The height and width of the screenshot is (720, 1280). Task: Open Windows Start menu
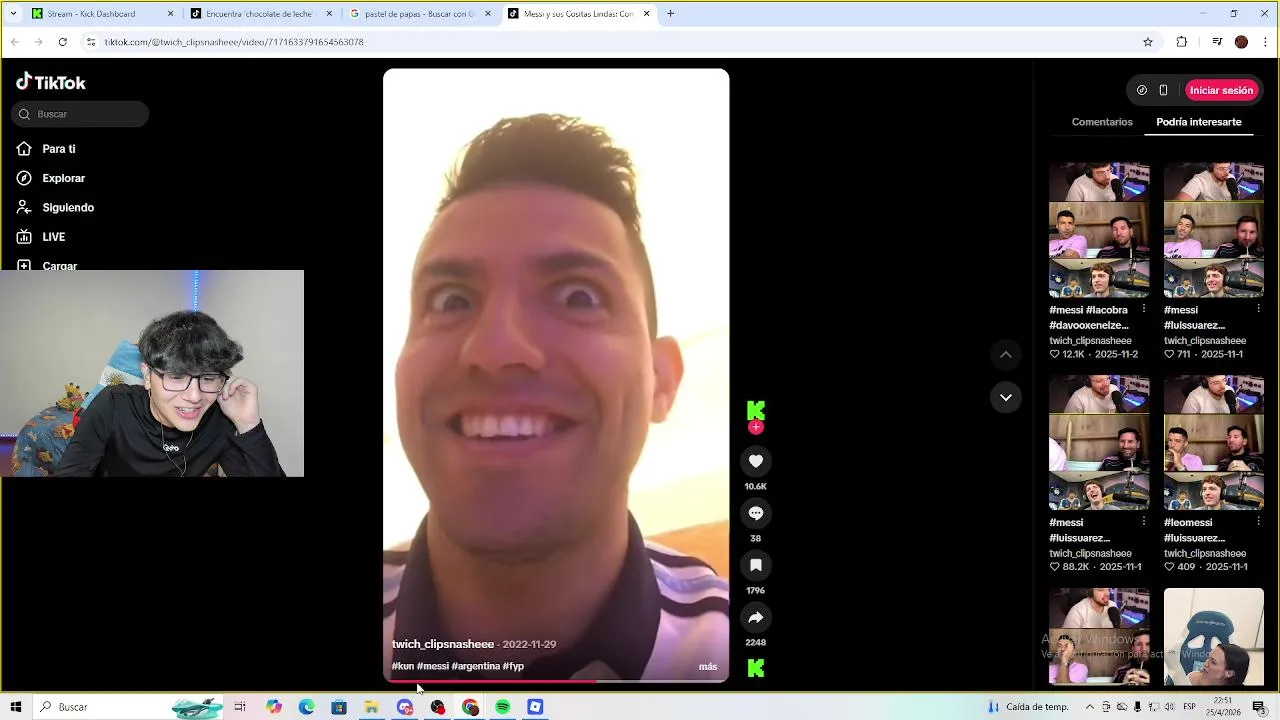(x=16, y=707)
